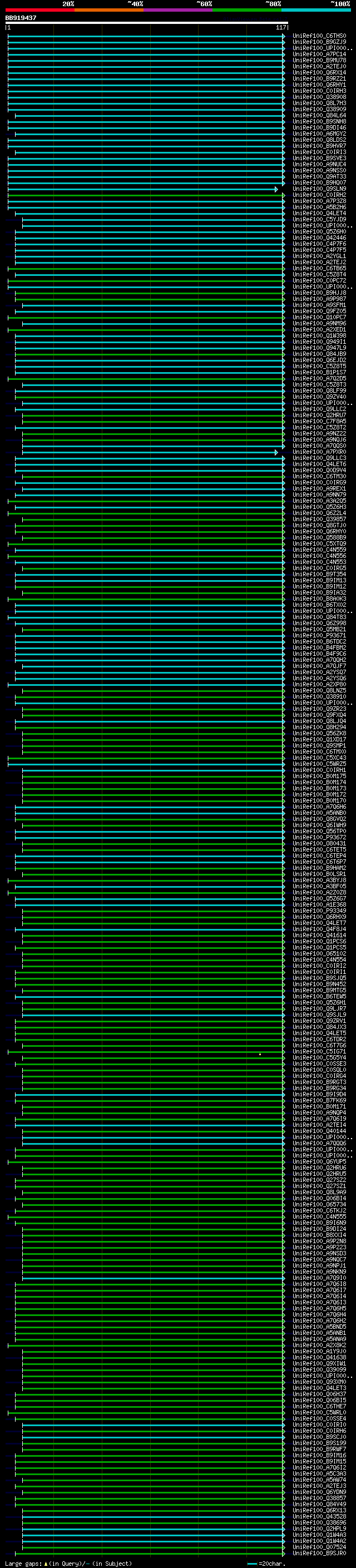This screenshot has height=1568, width=356.
Task: Select label UniRef100_B9SNH8
Action: click(319, 122)
